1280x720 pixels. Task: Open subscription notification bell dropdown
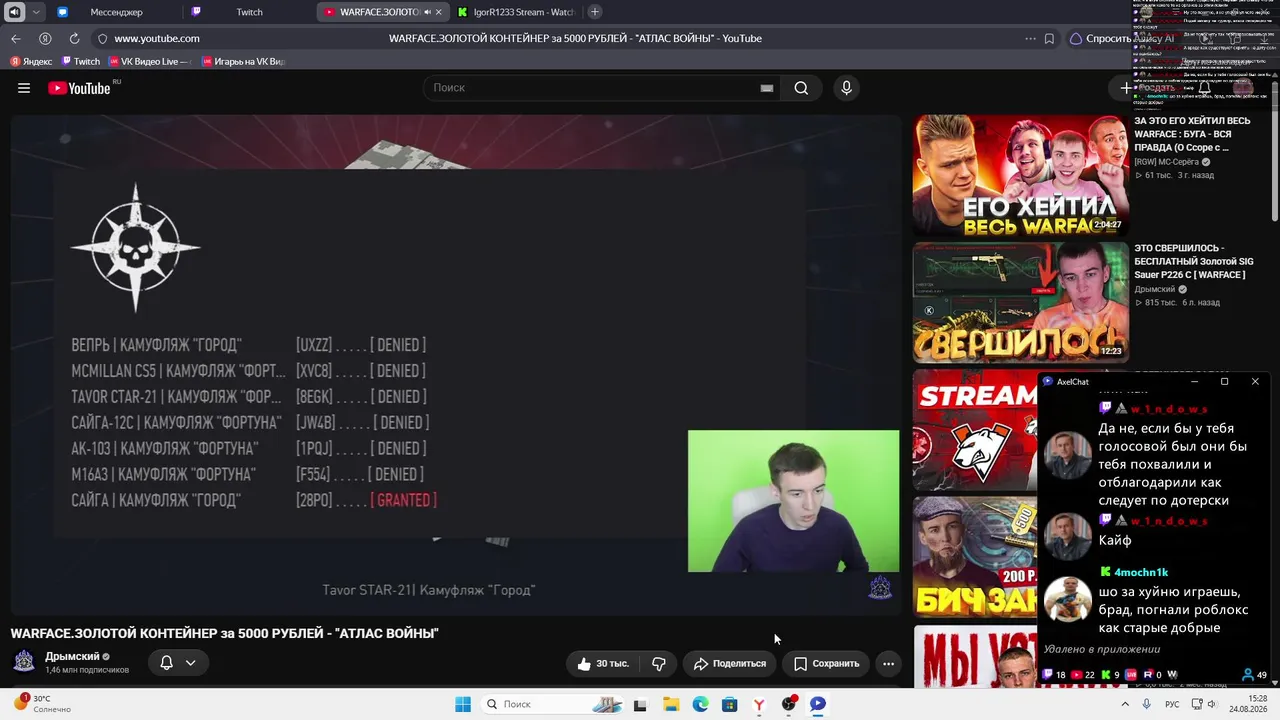(x=178, y=662)
